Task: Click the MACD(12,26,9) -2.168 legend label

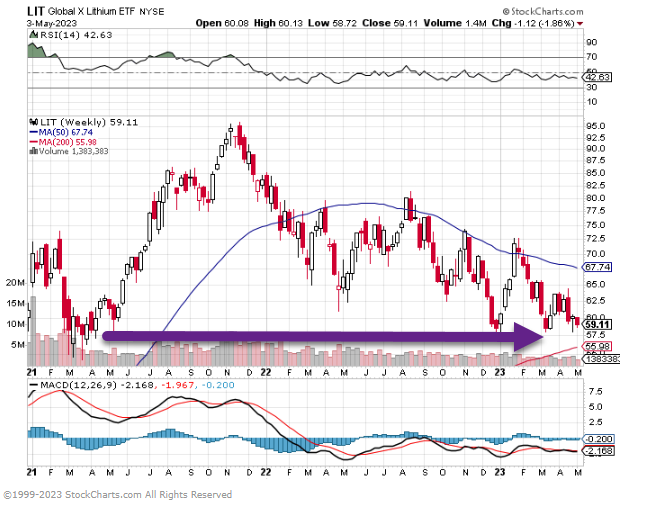Action: 97,385
